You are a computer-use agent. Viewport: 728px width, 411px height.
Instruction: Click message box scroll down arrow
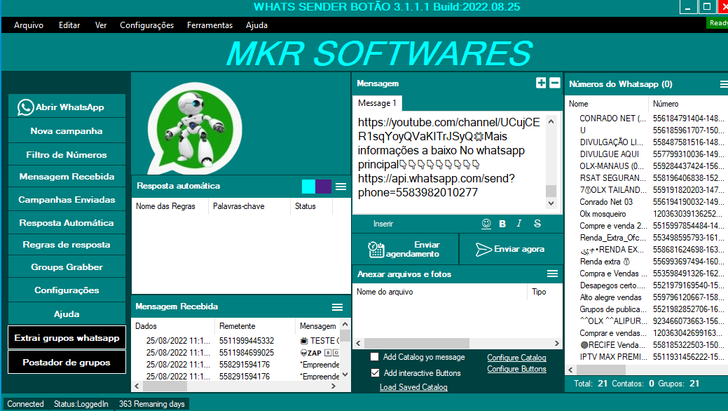(551, 203)
